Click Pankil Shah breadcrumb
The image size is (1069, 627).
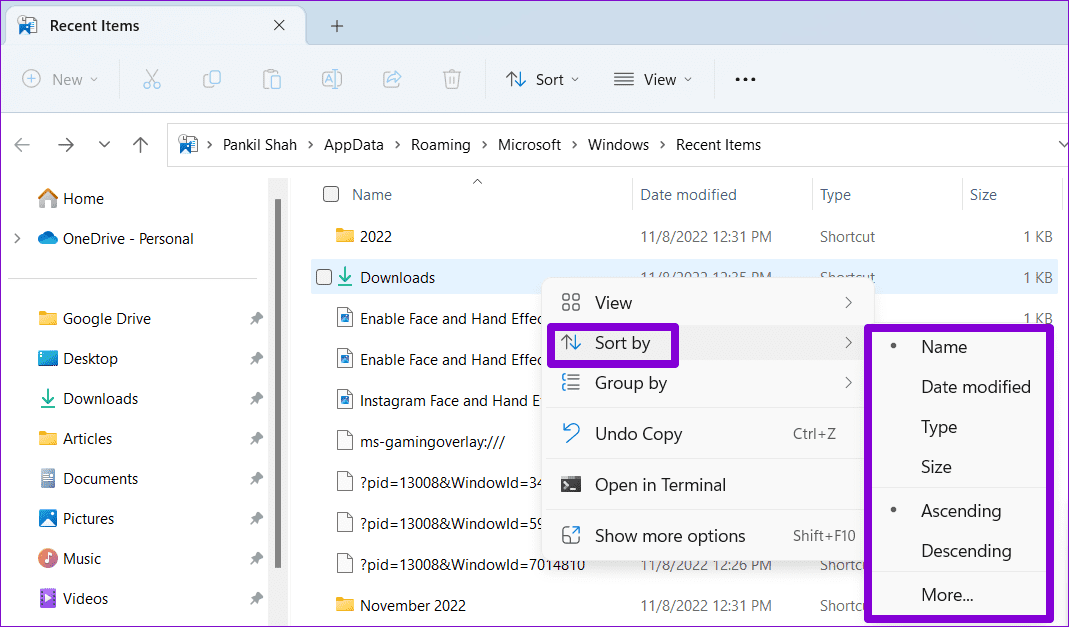pyautogui.click(x=260, y=144)
